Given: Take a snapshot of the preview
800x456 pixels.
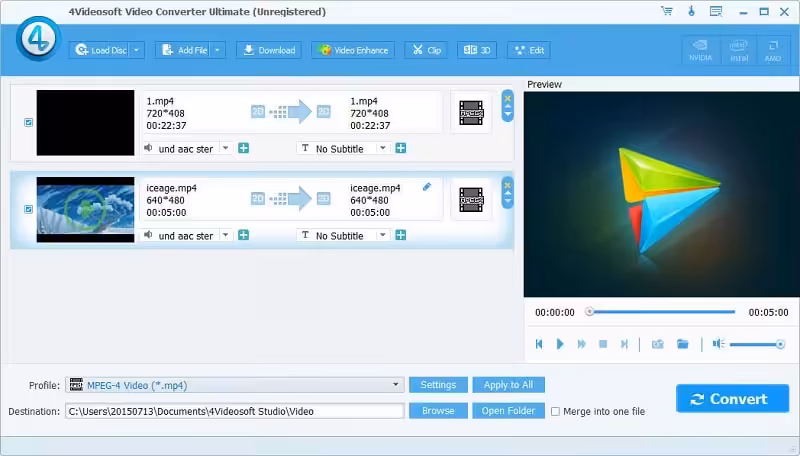Looking at the screenshot, I should click(x=657, y=344).
